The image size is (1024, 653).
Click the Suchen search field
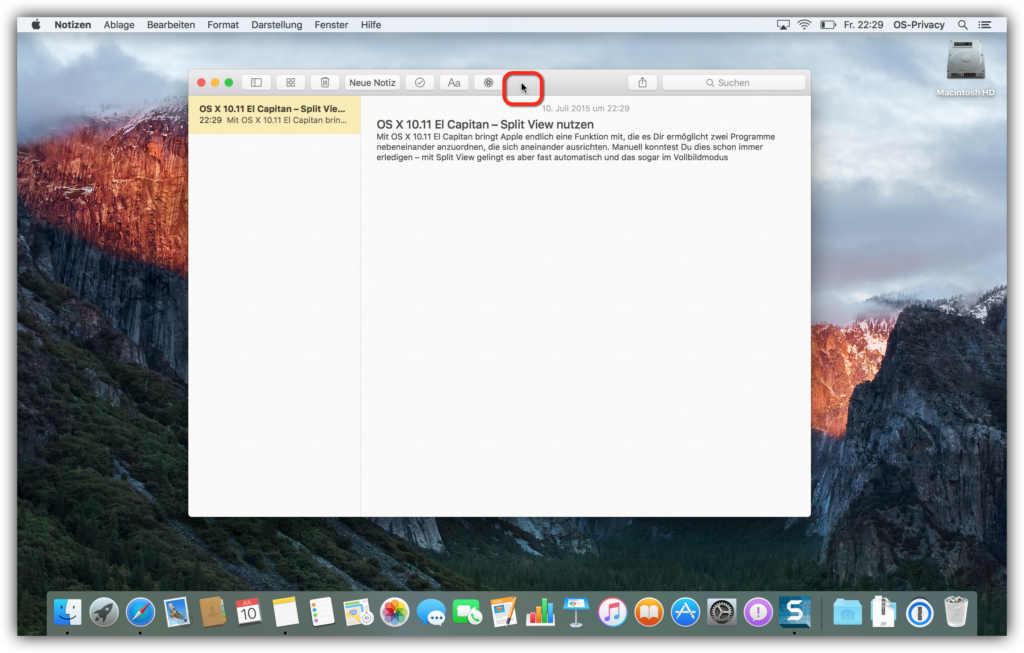pos(733,83)
